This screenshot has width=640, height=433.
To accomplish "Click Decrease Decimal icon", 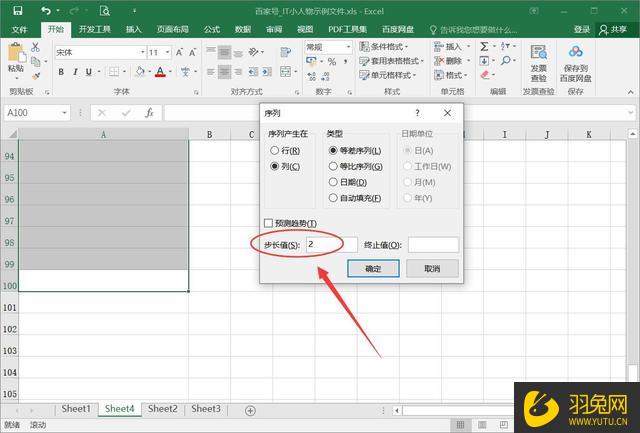I will 325,76.
